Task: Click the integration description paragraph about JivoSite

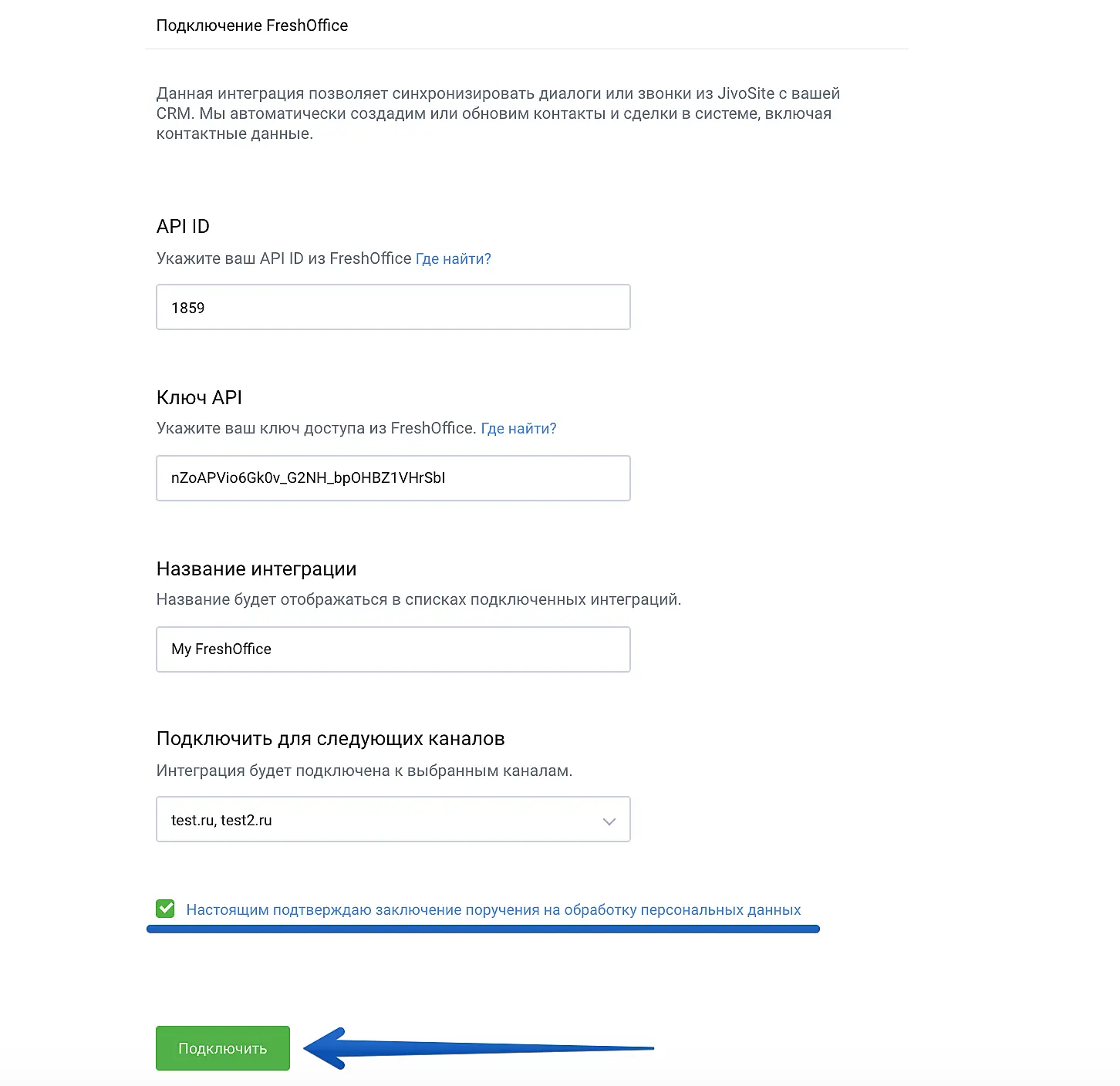Action: pyautogui.click(x=498, y=113)
